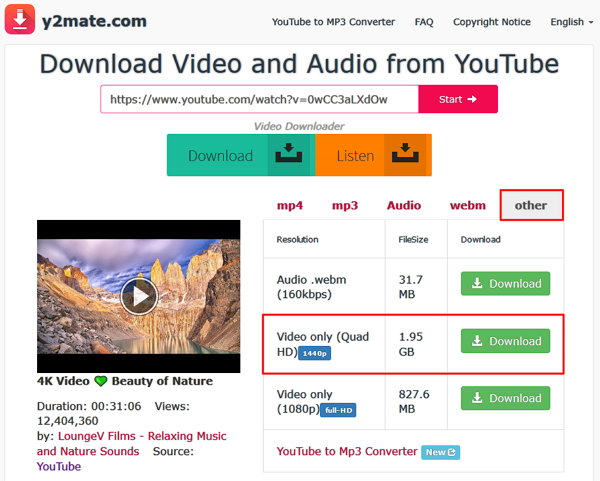Play the video thumbnail preview
Viewport: 600px width, 481px height.
tap(139, 296)
